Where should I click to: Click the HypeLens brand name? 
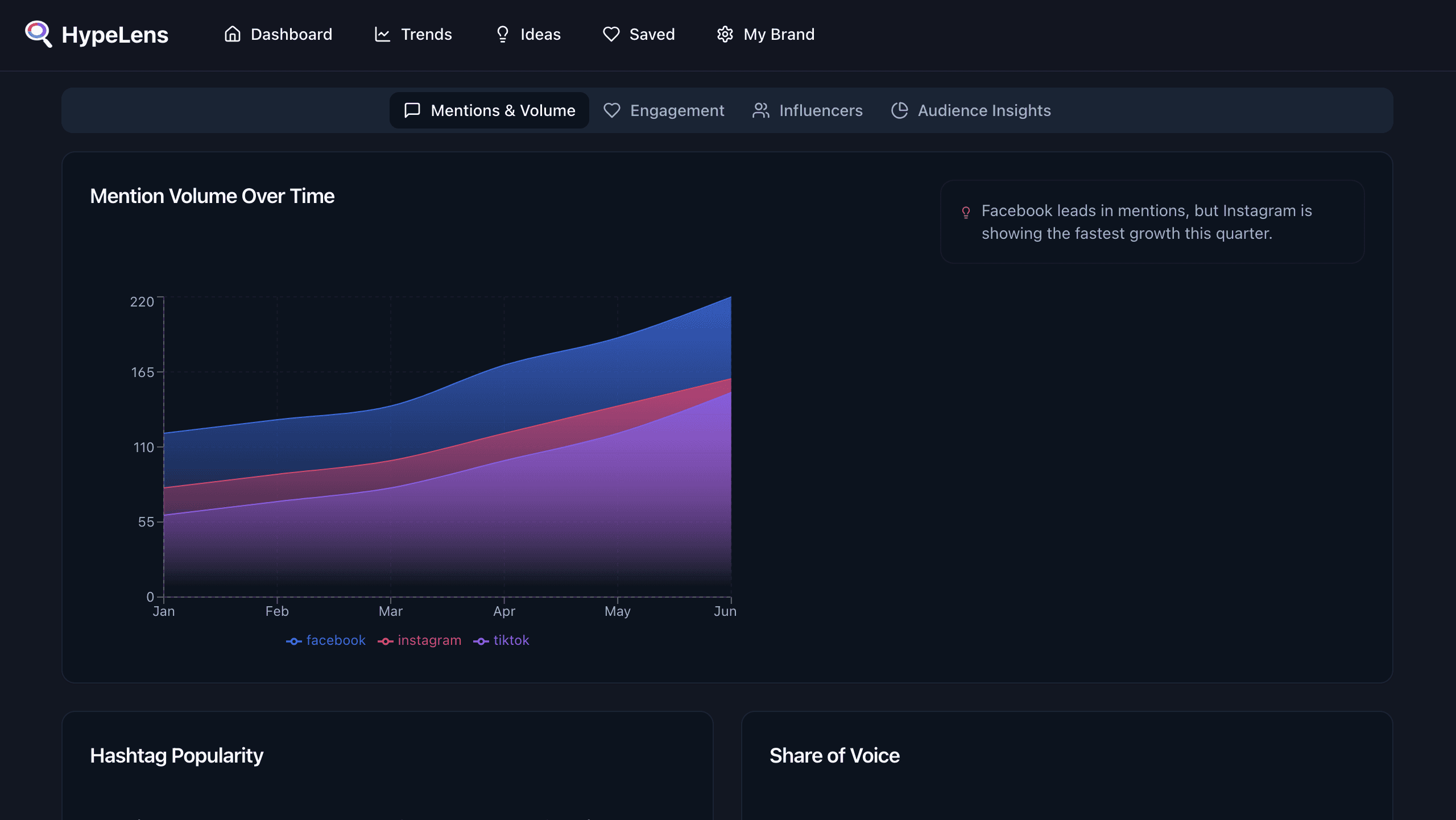115,35
